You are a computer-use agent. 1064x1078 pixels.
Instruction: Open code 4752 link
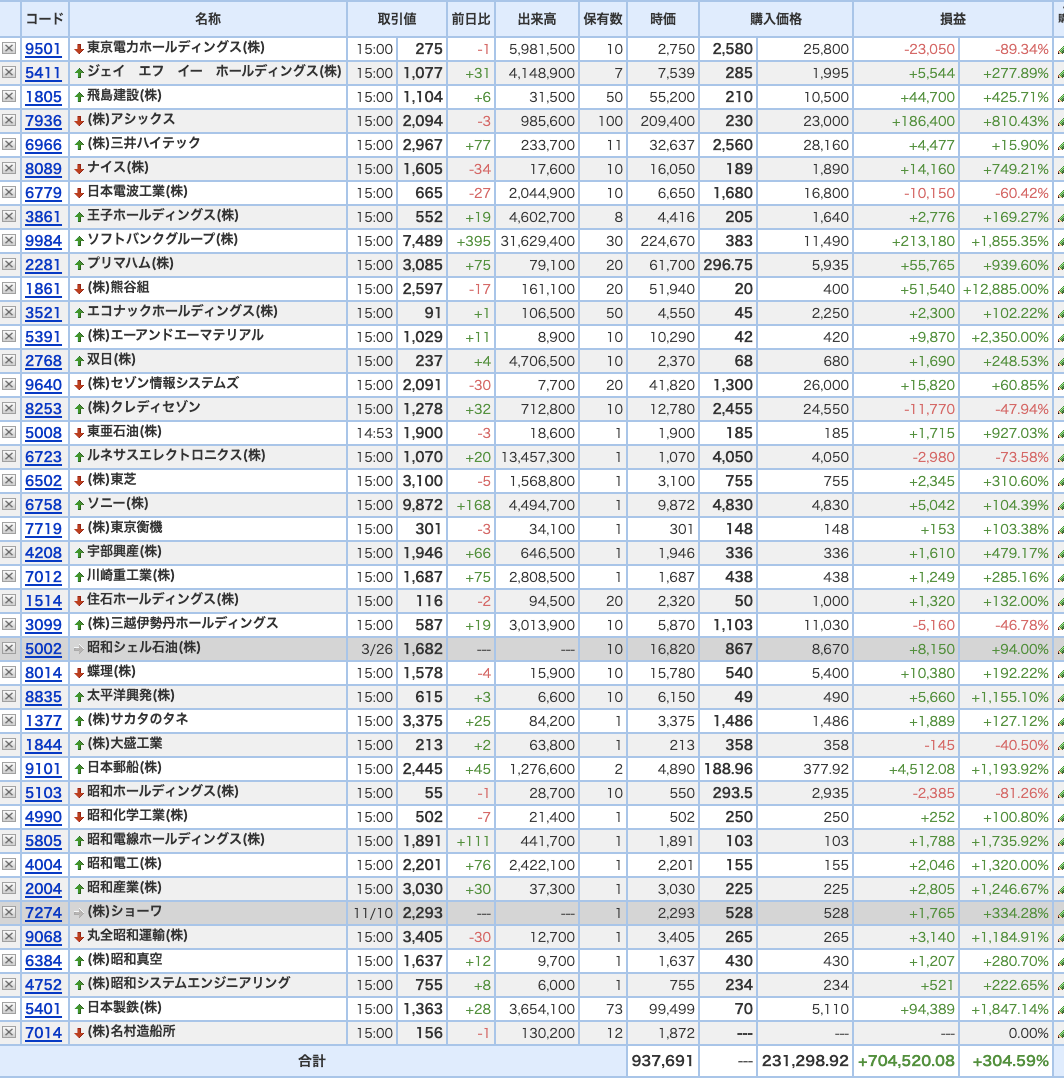[x=43, y=985]
